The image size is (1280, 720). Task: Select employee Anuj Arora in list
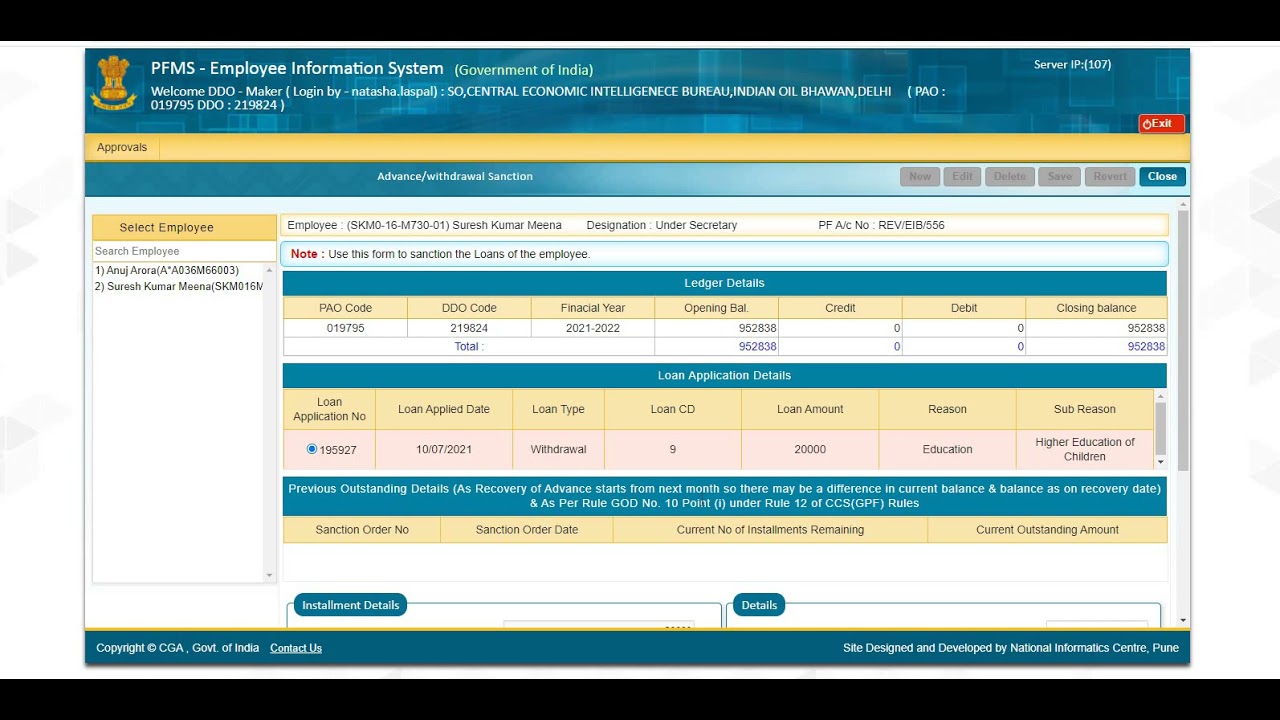(x=167, y=270)
